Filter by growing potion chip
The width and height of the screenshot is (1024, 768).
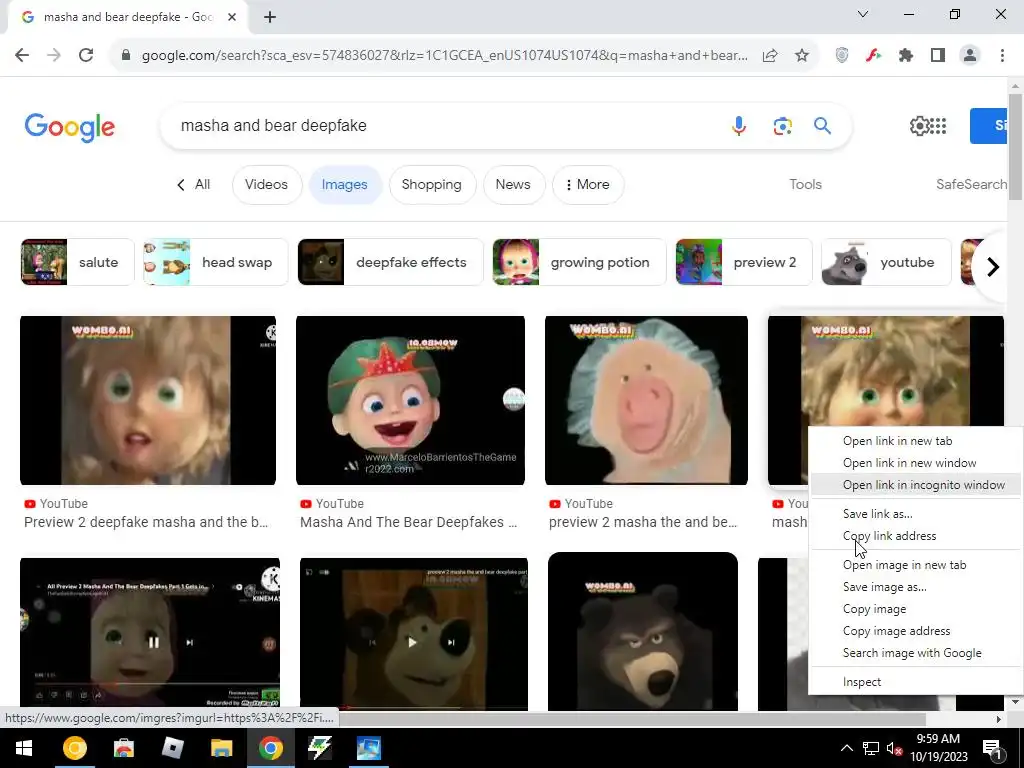[x=579, y=262]
